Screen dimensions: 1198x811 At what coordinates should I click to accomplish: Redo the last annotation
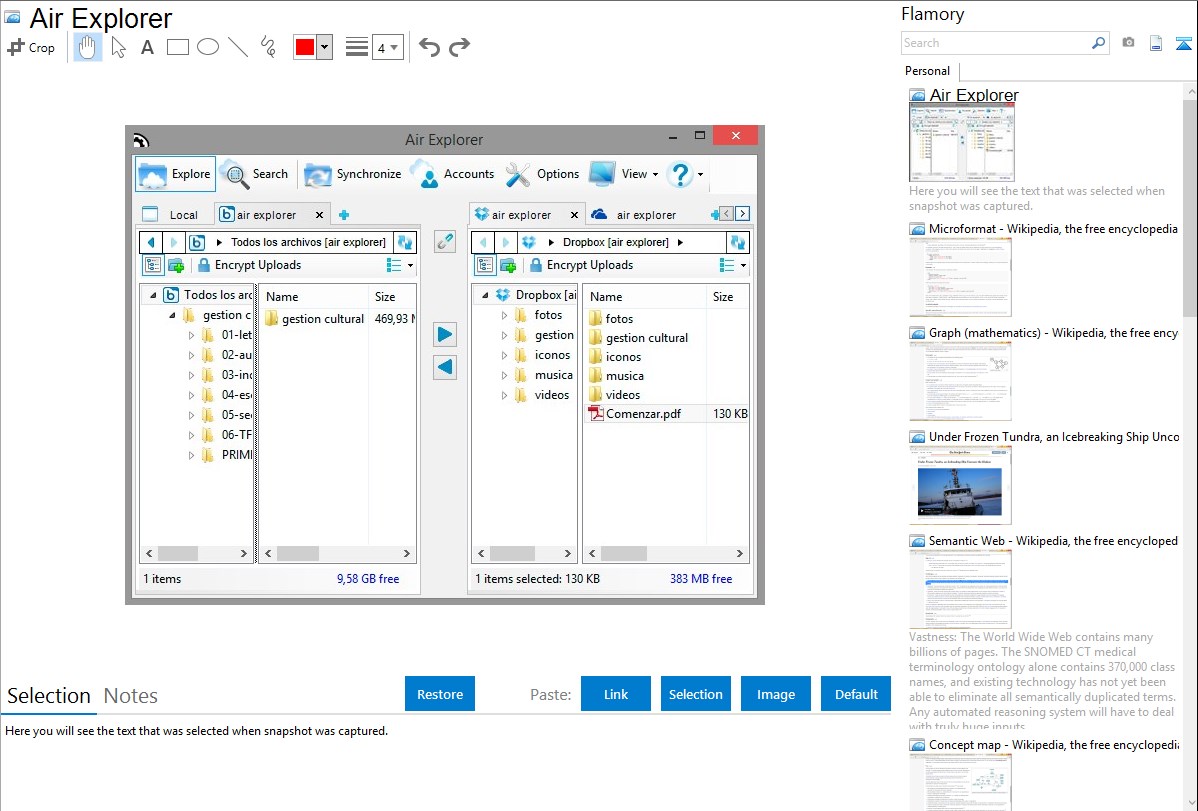[x=459, y=47]
